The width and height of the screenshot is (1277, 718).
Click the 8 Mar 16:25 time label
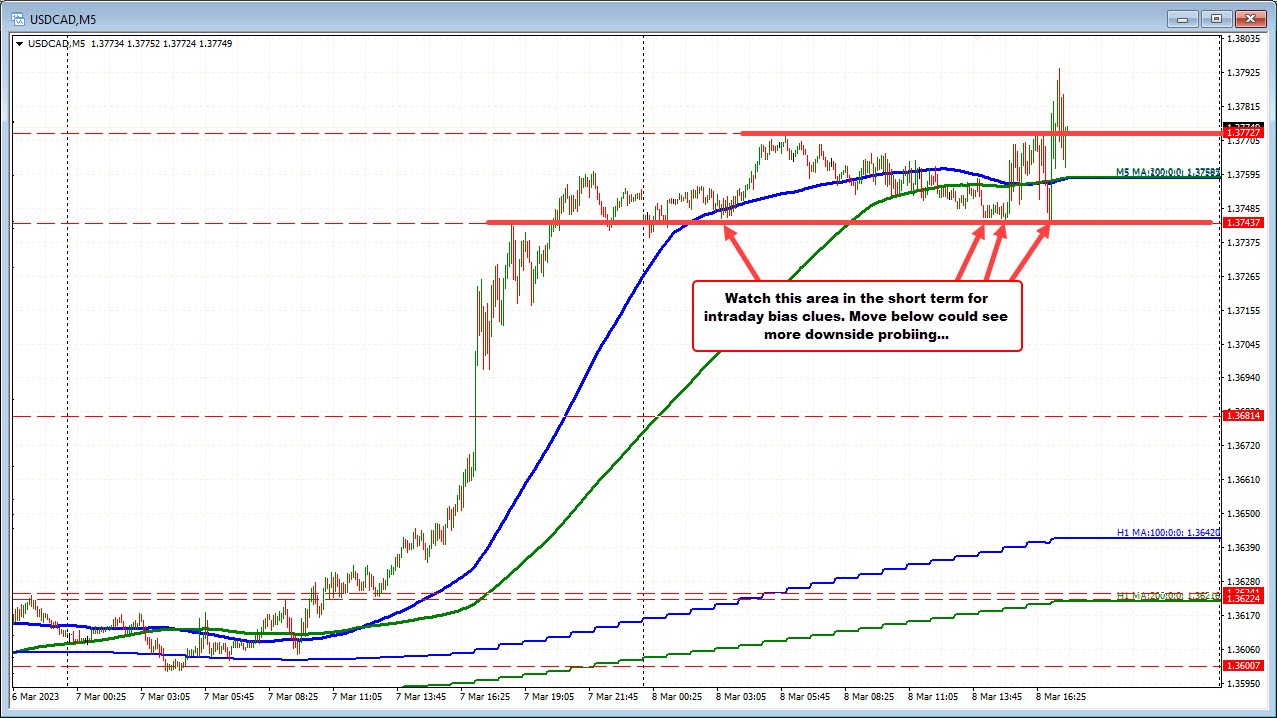point(1062,695)
